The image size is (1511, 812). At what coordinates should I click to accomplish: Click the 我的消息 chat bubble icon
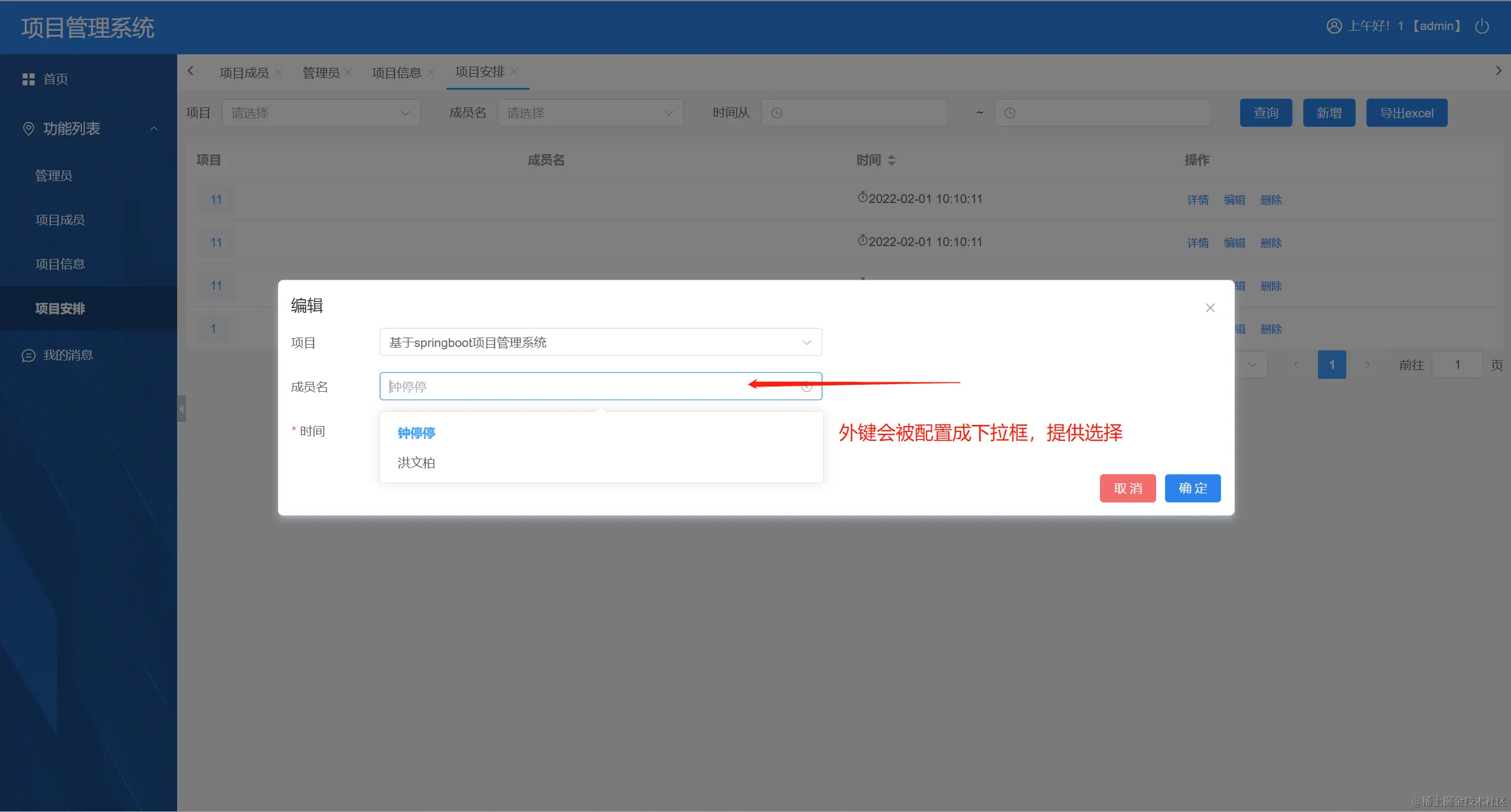click(28, 355)
